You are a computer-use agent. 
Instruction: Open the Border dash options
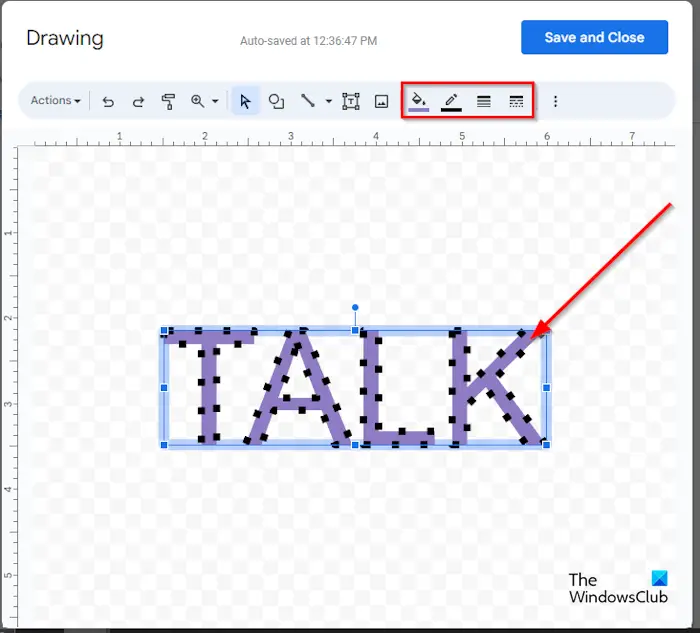point(516,101)
